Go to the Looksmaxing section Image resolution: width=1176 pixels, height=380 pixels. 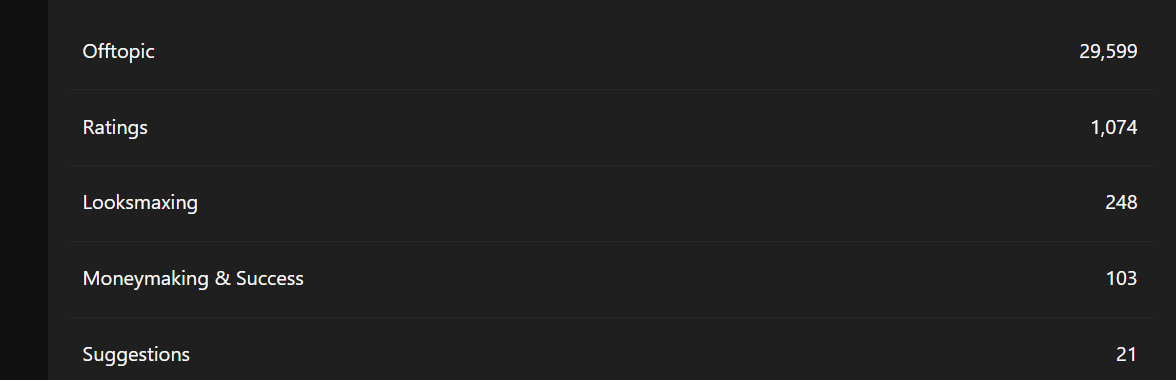140,203
